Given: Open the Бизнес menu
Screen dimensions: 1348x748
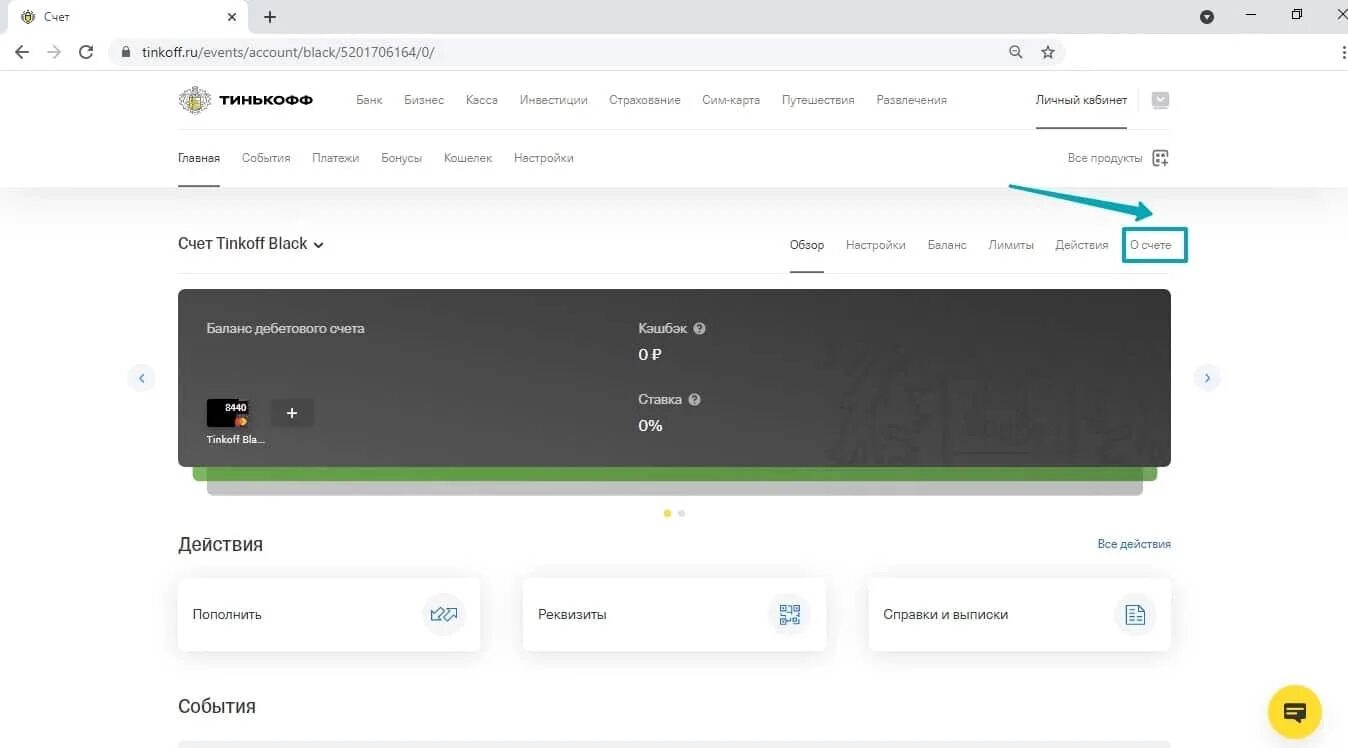Looking at the screenshot, I should [424, 100].
